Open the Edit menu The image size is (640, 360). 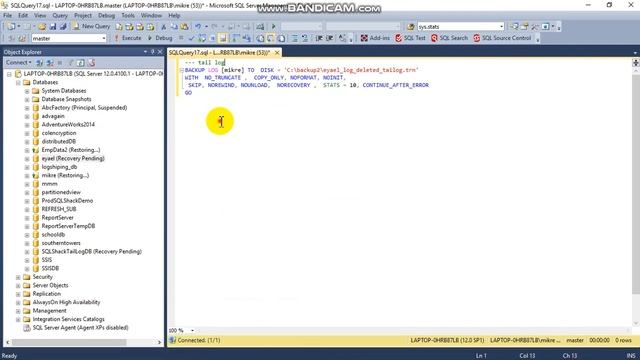(23, 16)
